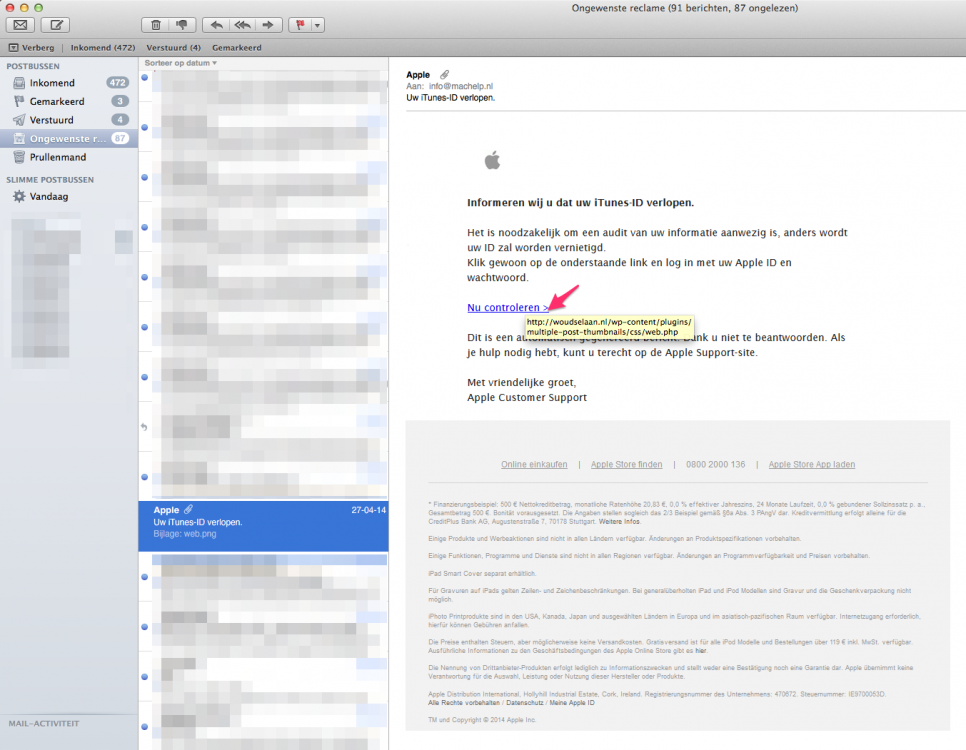The image size is (966, 750).
Task: Mark message as junk with thumbs-down icon
Action: coord(182,25)
